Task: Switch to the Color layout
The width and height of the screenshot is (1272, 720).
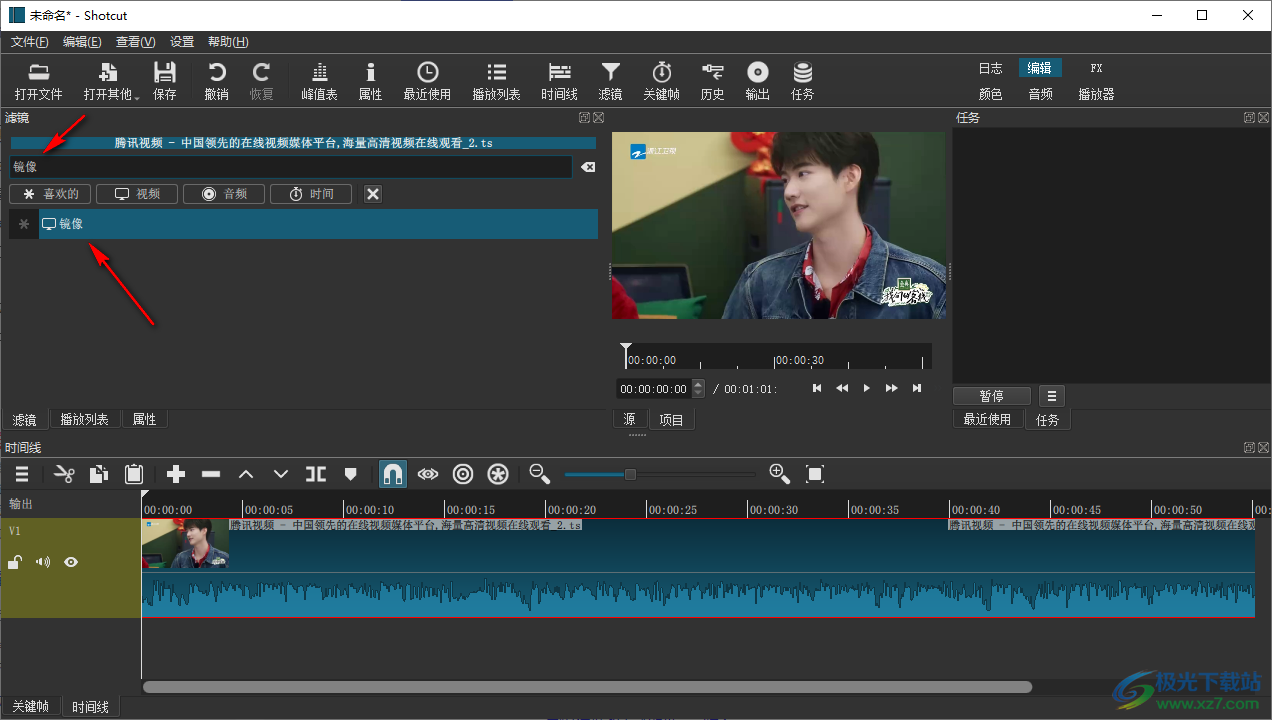Action: [x=990, y=94]
